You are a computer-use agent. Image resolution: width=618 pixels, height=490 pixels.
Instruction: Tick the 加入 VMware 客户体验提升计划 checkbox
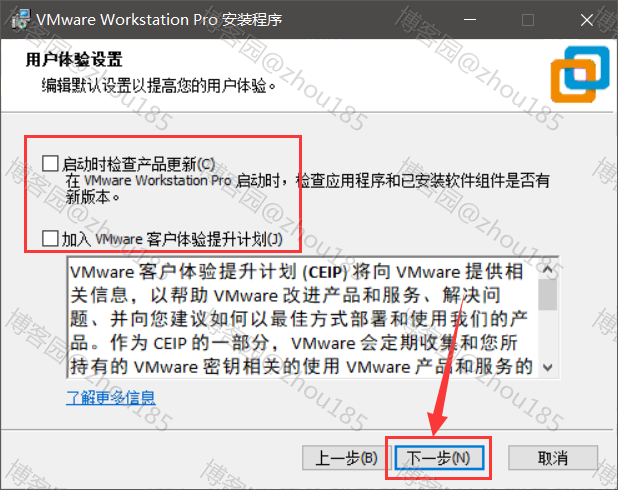pos(50,238)
